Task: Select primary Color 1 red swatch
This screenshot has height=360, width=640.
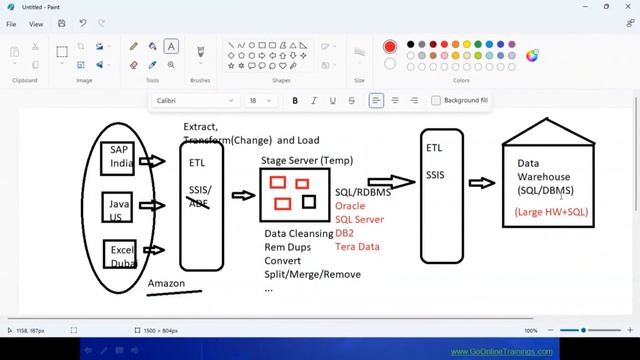Action: coord(390,47)
